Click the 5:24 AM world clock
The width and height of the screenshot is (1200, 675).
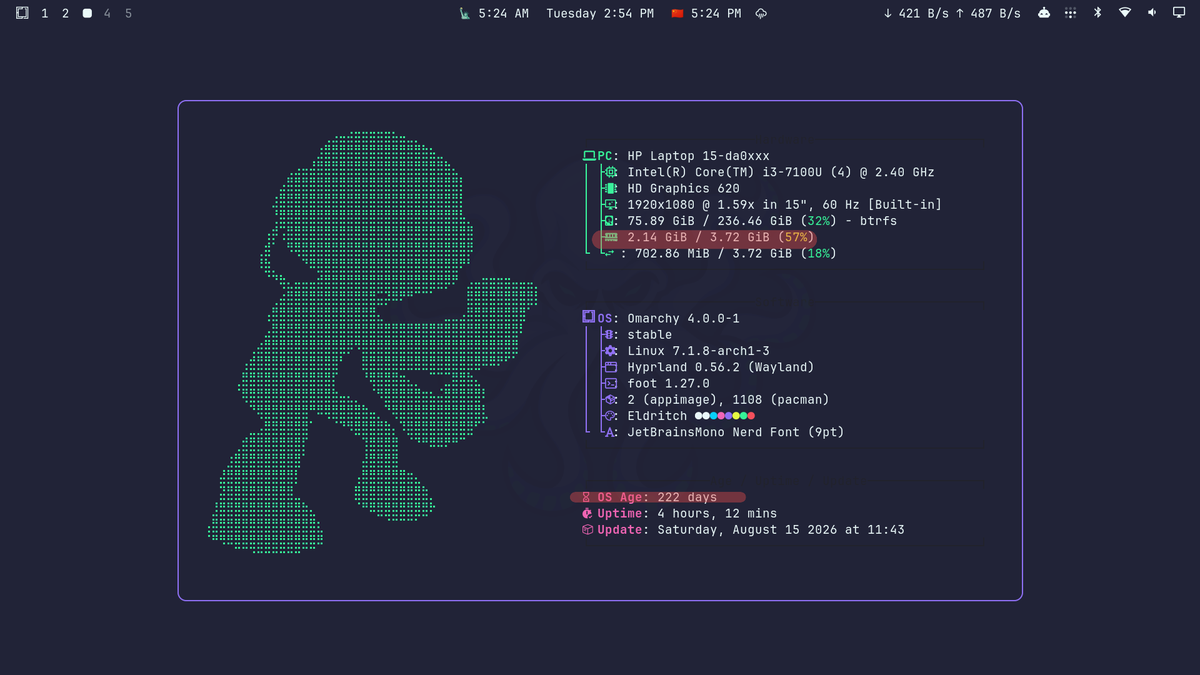click(503, 13)
